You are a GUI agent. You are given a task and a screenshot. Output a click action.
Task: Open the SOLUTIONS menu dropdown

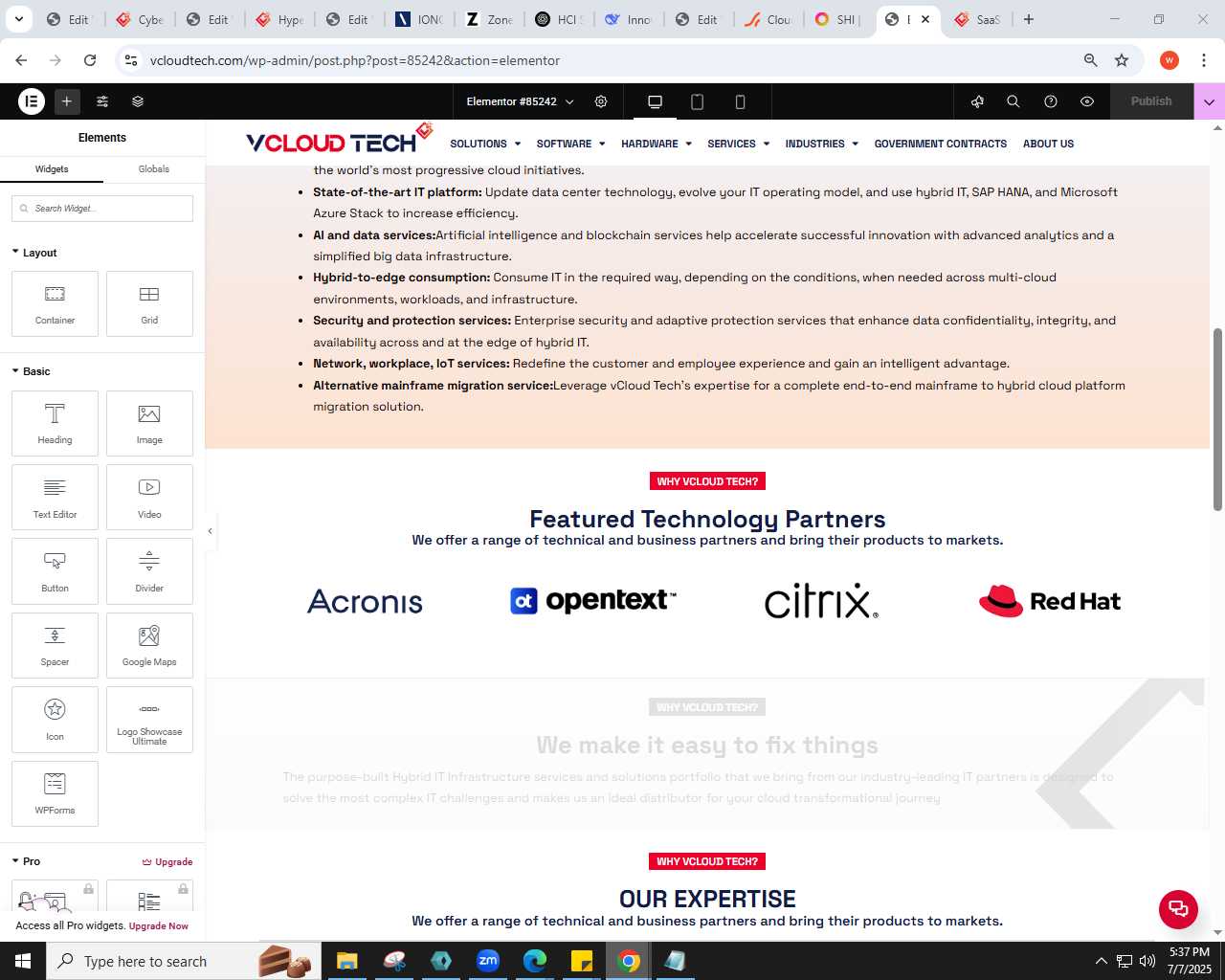[x=485, y=144]
